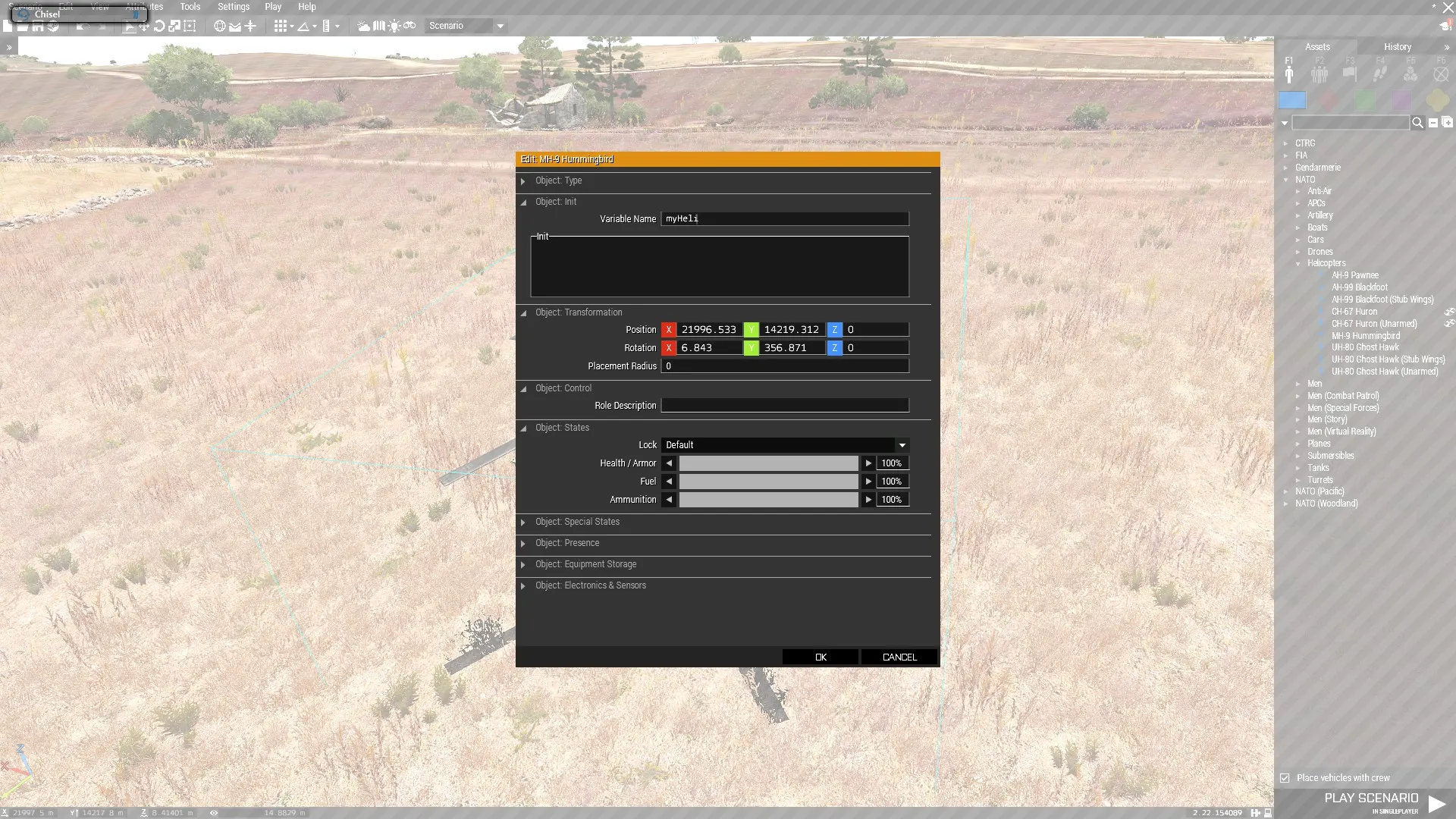Viewport: 1456px width, 819px height.
Task: Open the Settings menu
Action: 234,7
